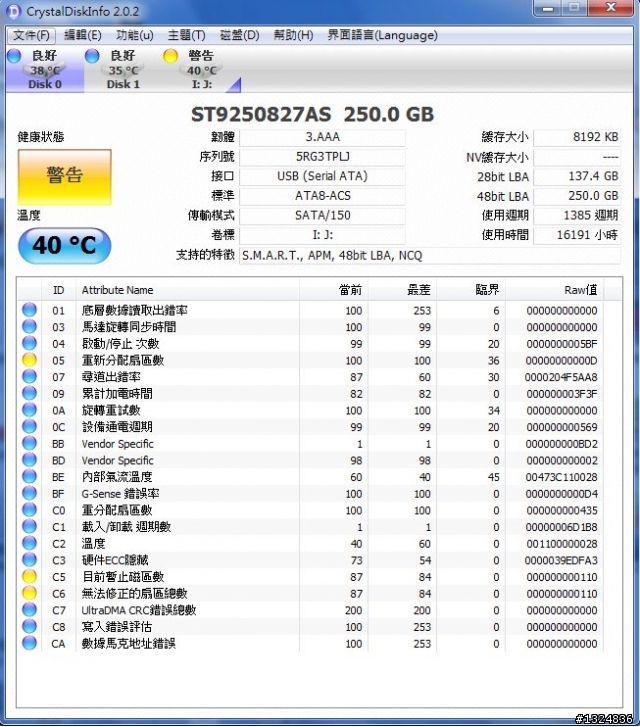Click the yellow caution icon for attribute 05
The height and width of the screenshot is (727, 640).
[x=29, y=360]
